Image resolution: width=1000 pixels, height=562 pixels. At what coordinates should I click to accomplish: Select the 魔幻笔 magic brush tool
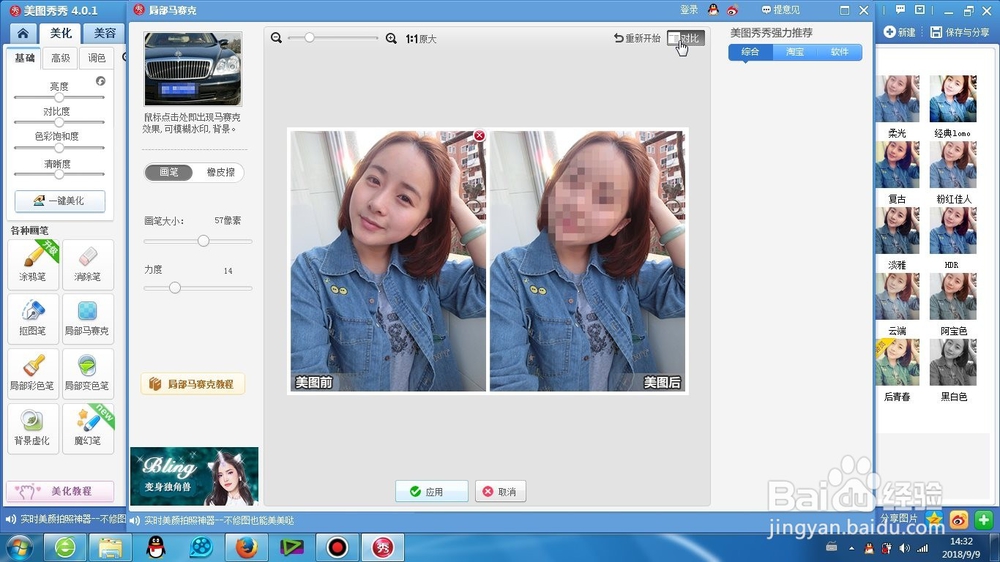pos(88,429)
